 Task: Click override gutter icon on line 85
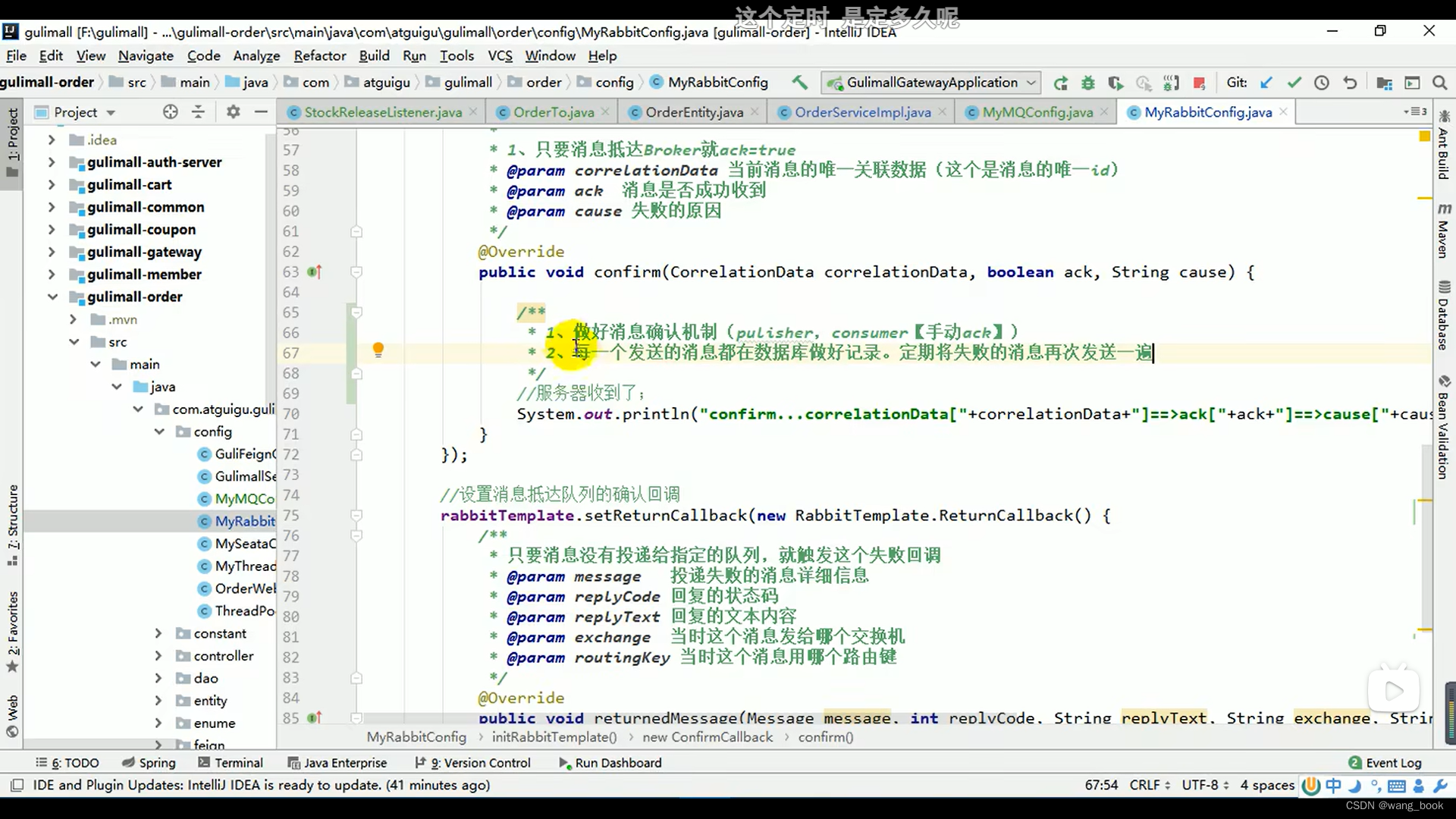coord(315,717)
